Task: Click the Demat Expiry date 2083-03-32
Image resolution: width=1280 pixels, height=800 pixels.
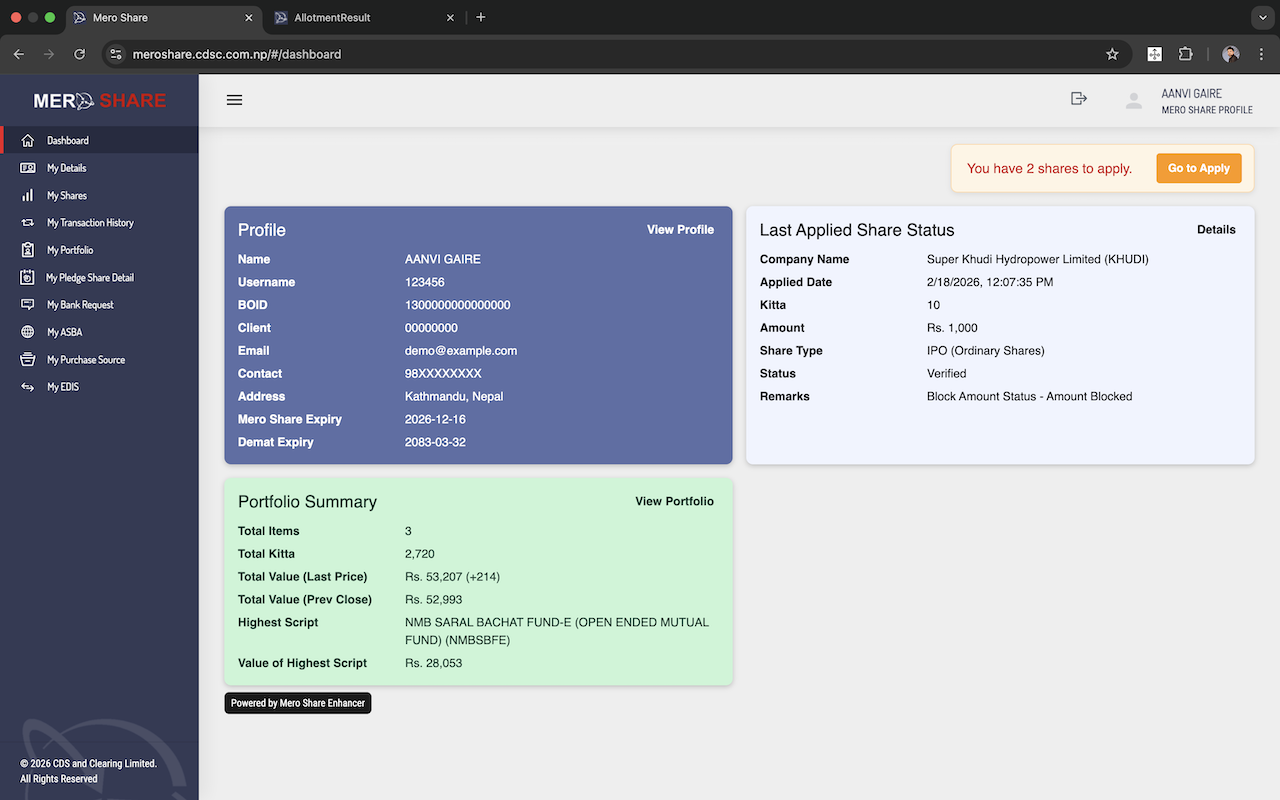Action: [x=435, y=442]
